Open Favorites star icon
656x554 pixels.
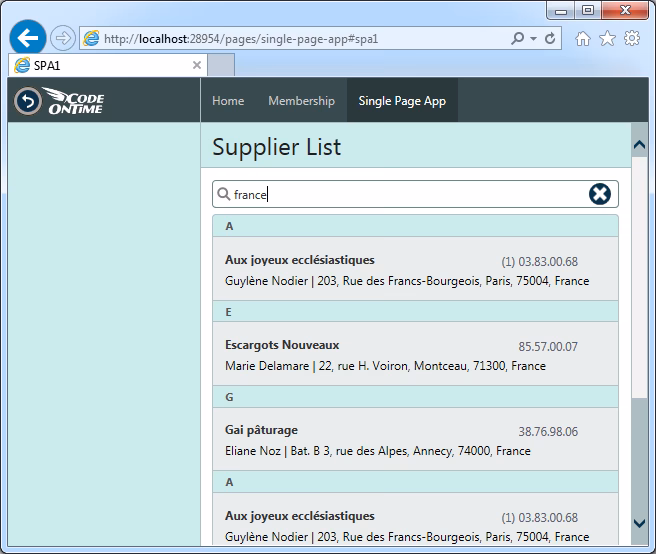tap(607, 38)
